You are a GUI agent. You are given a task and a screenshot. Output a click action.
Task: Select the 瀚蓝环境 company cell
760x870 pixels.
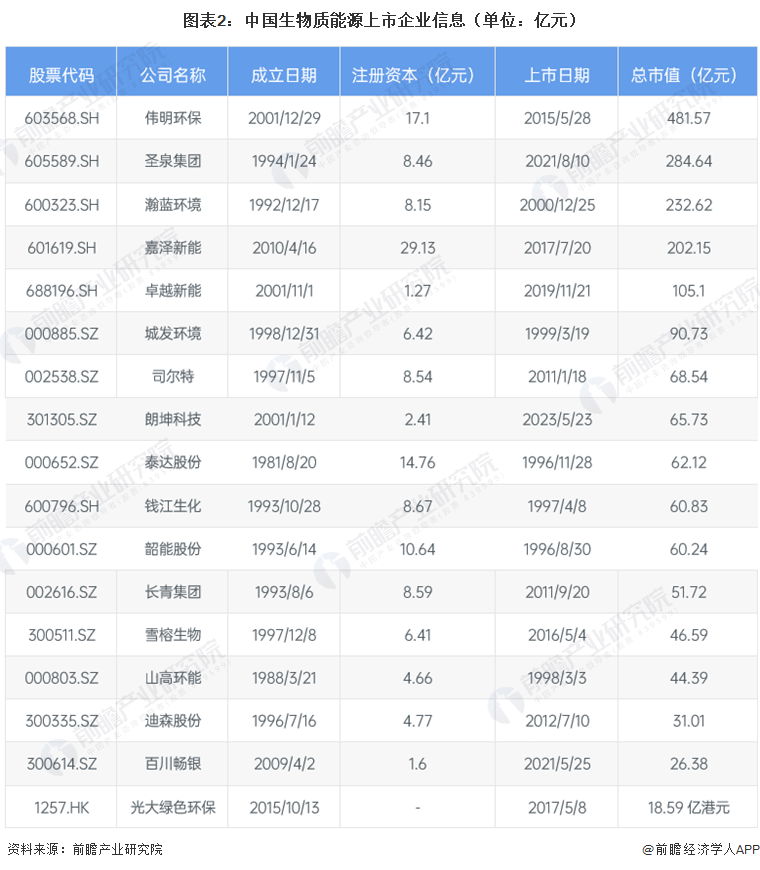173,204
